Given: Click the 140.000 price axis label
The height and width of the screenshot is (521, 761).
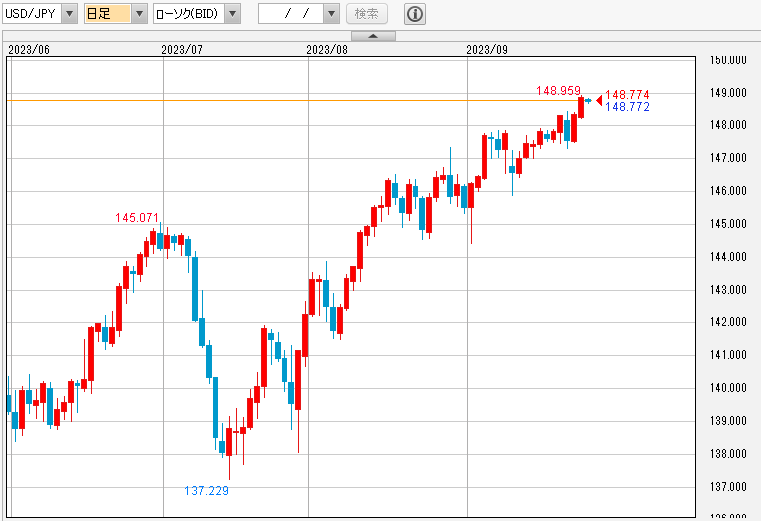Looking at the screenshot, I should (728, 387).
